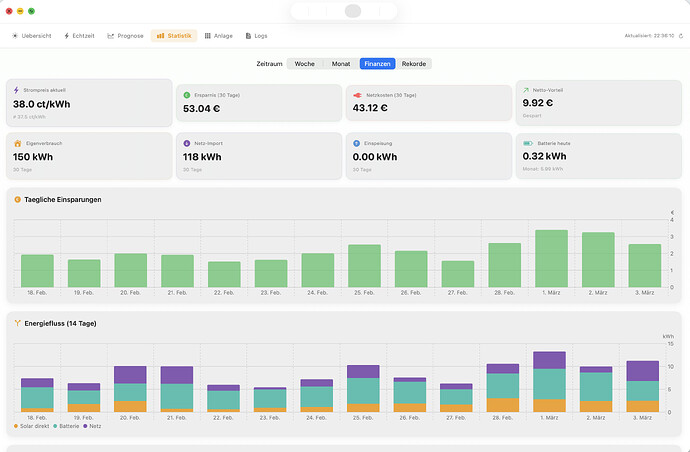Click the 9.92 € net advantage value
This screenshot has height=452, width=690.
pyautogui.click(x=538, y=103)
